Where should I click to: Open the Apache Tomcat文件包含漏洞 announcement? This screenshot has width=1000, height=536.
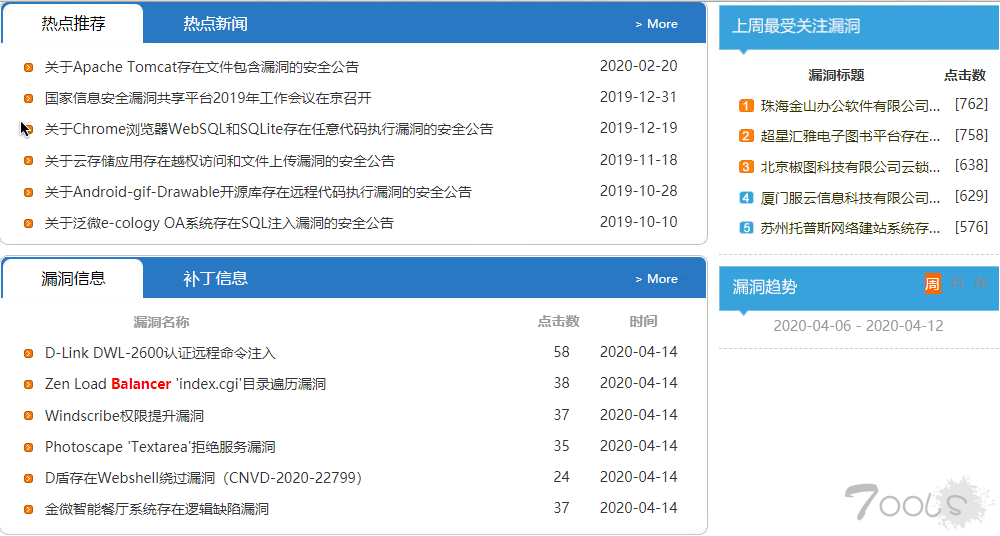click(x=202, y=67)
